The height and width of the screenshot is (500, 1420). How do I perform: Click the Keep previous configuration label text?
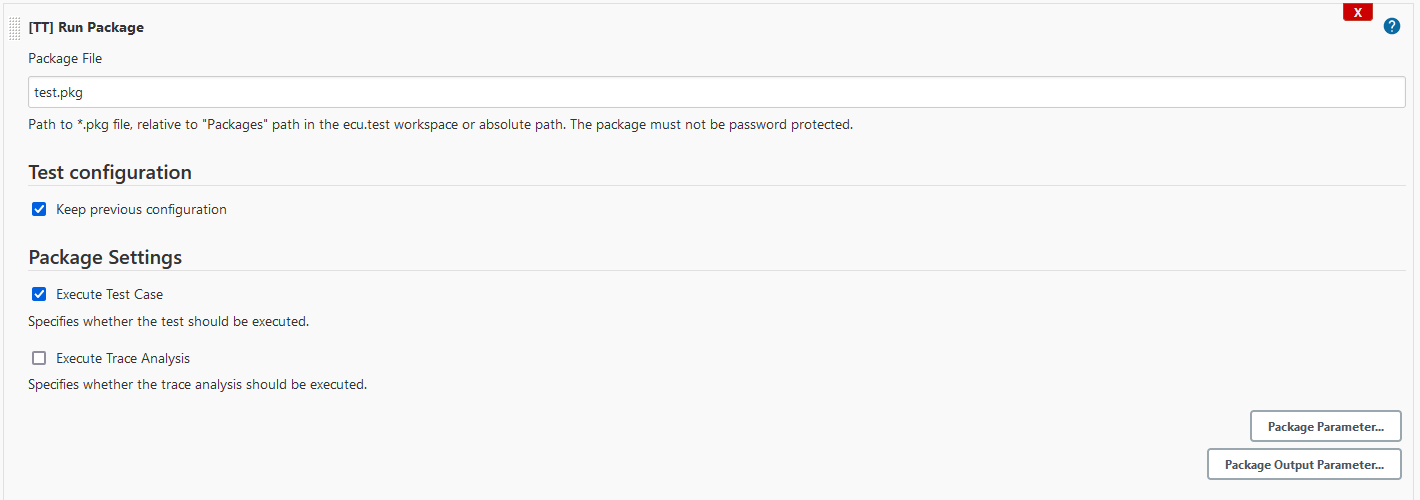141,210
